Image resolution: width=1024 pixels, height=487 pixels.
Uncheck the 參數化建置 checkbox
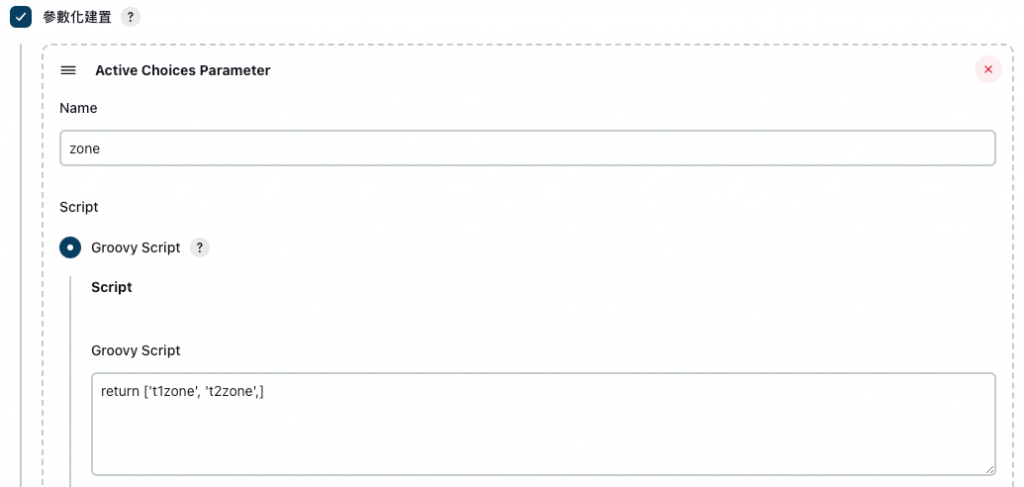click(x=21, y=17)
